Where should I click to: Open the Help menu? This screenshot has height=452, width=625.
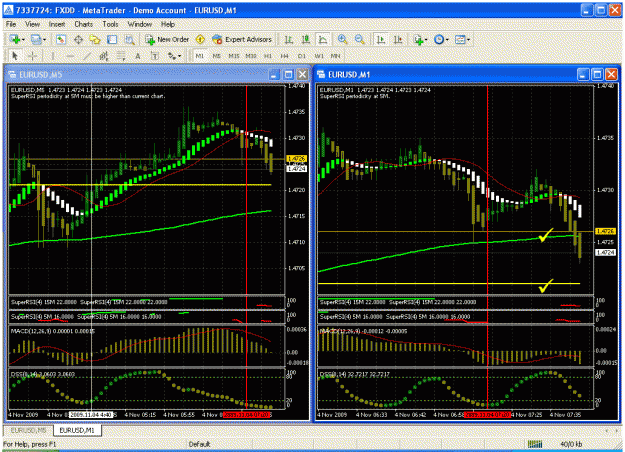click(168, 24)
